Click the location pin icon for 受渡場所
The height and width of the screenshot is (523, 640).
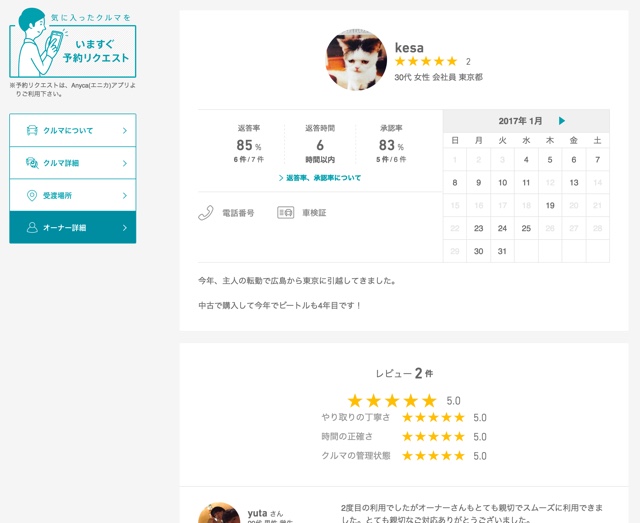pos(32,196)
